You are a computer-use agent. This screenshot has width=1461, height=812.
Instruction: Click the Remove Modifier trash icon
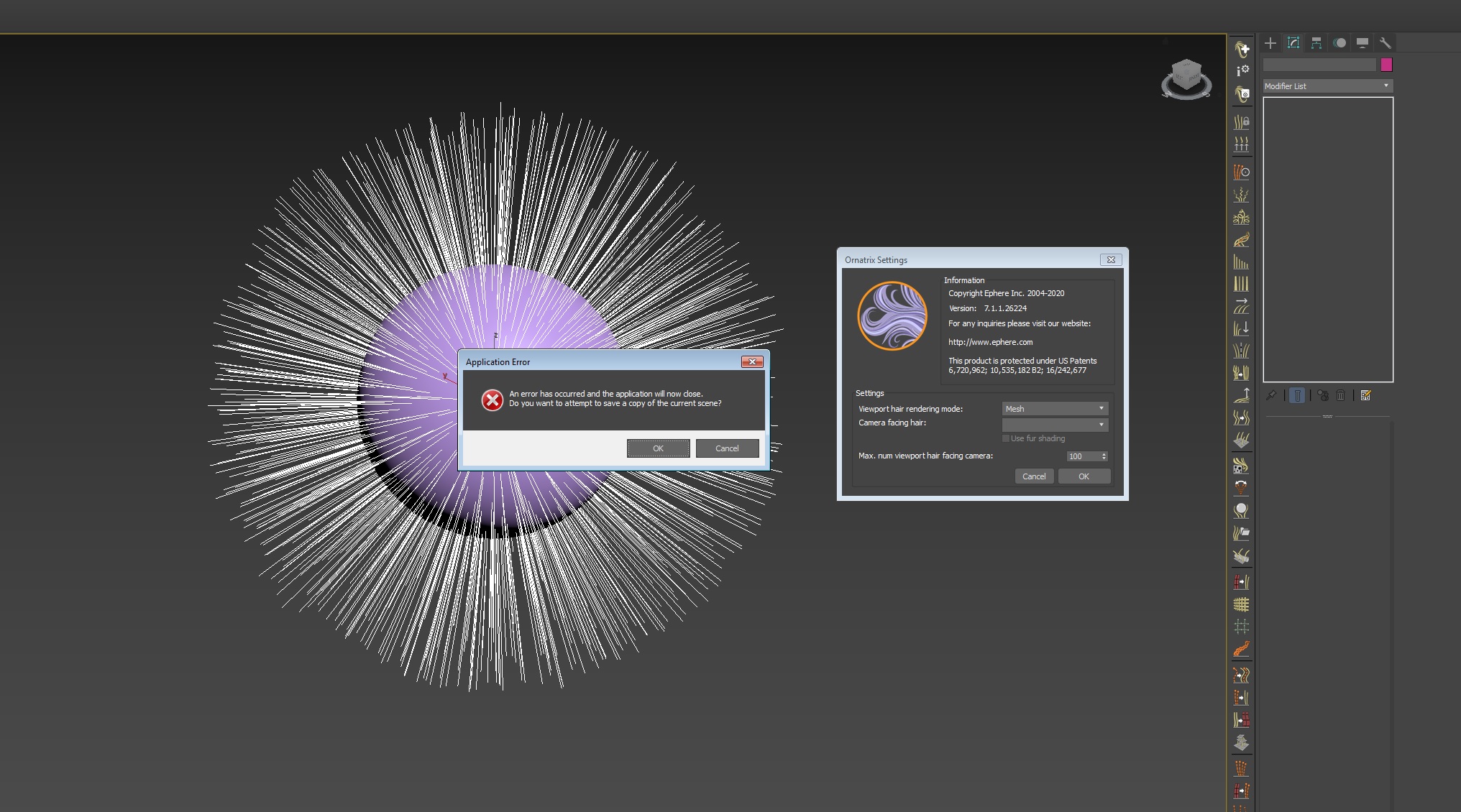(1341, 395)
